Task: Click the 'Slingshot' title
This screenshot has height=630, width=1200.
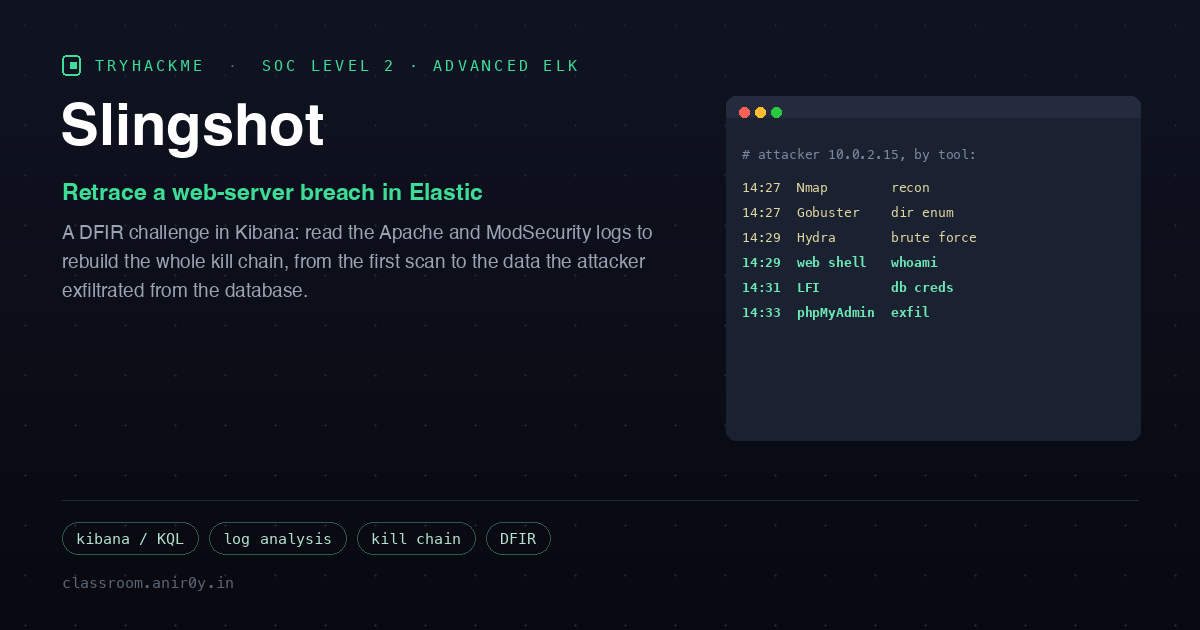Action: point(193,126)
